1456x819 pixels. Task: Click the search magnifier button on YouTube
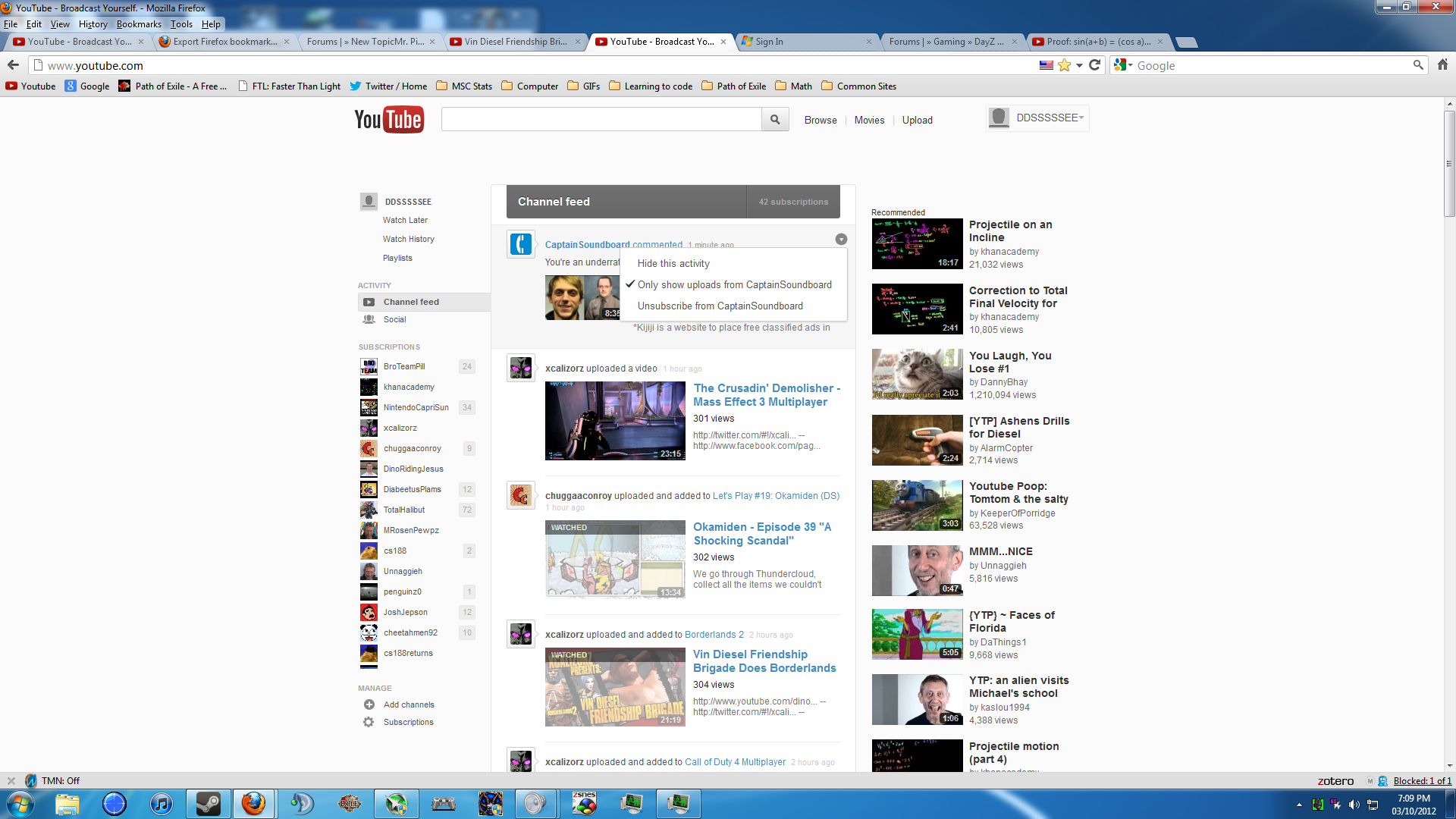pos(775,119)
